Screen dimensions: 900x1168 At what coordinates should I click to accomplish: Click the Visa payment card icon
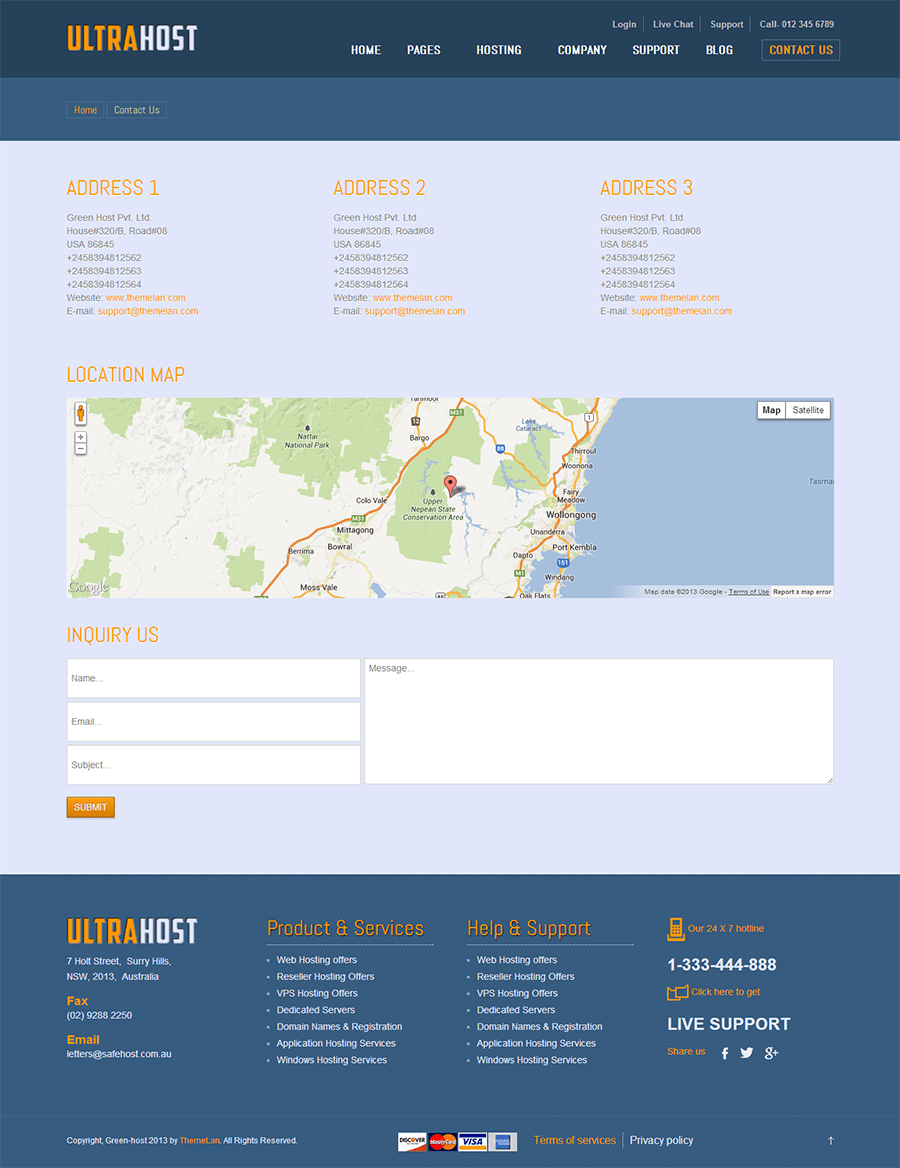click(472, 1140)
